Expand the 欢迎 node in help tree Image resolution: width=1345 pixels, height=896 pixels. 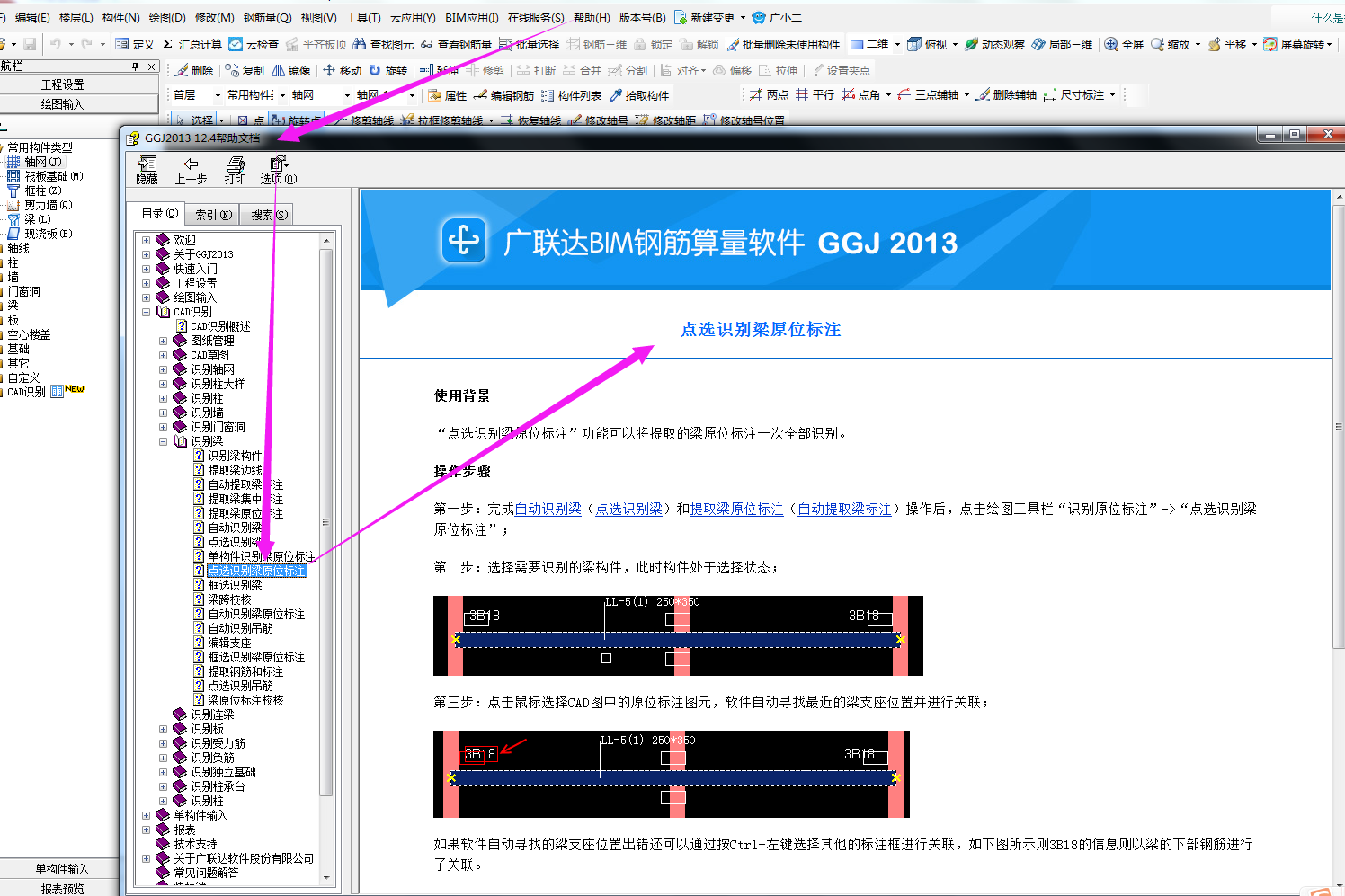(147, 240)
